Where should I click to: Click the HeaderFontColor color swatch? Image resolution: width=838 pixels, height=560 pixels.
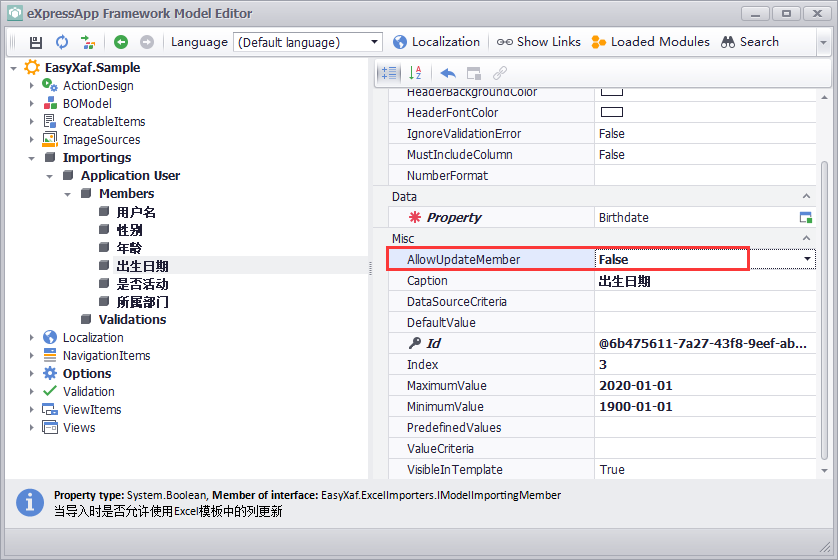click(x=611, y=112)
